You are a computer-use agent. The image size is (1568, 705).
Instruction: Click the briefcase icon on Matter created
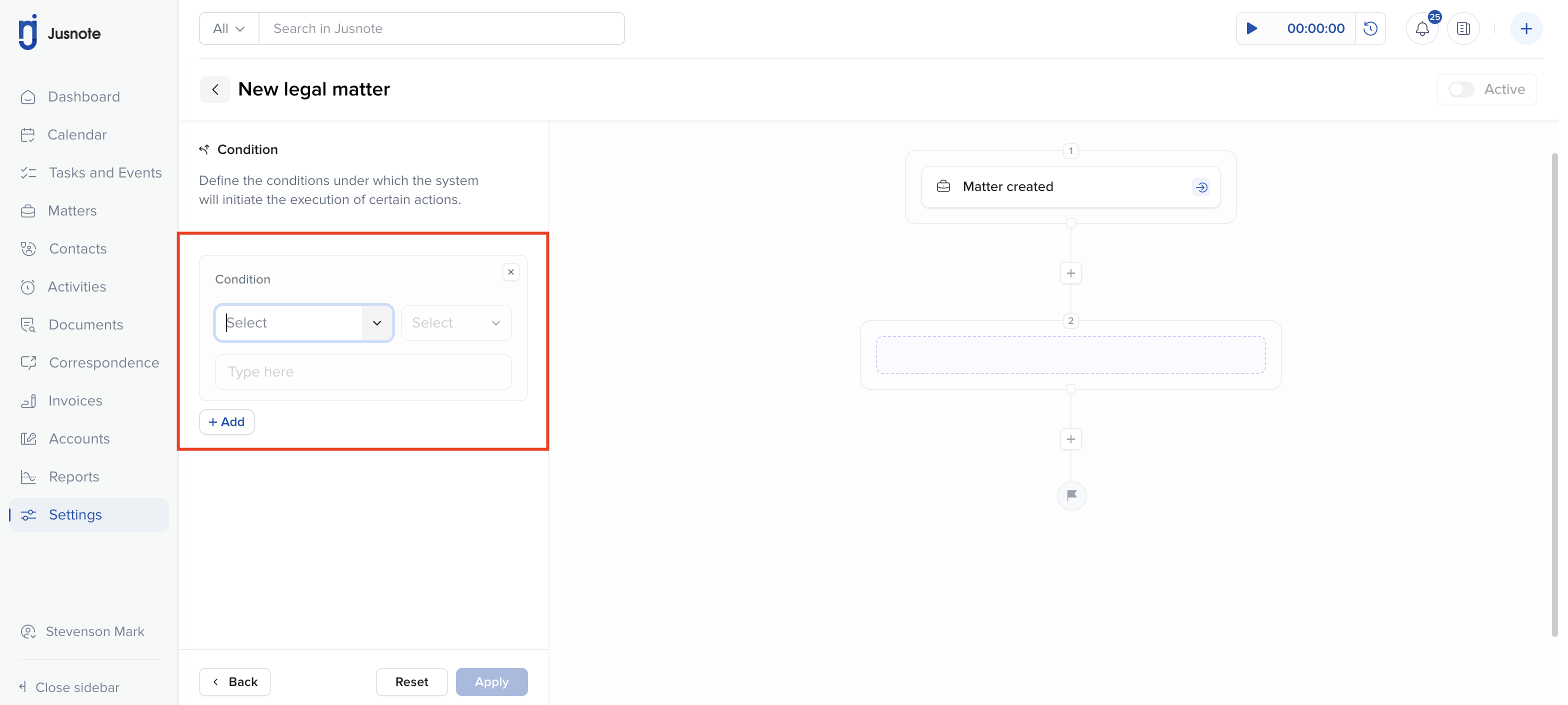(943, 186)
